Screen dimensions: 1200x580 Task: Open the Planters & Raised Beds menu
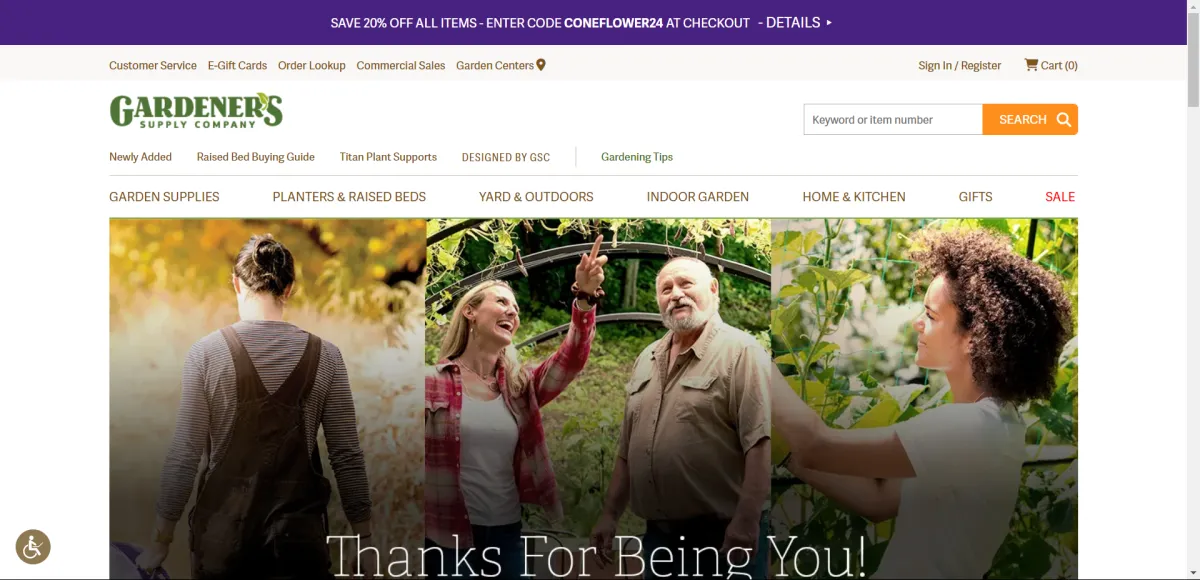[x=349, y=197]
